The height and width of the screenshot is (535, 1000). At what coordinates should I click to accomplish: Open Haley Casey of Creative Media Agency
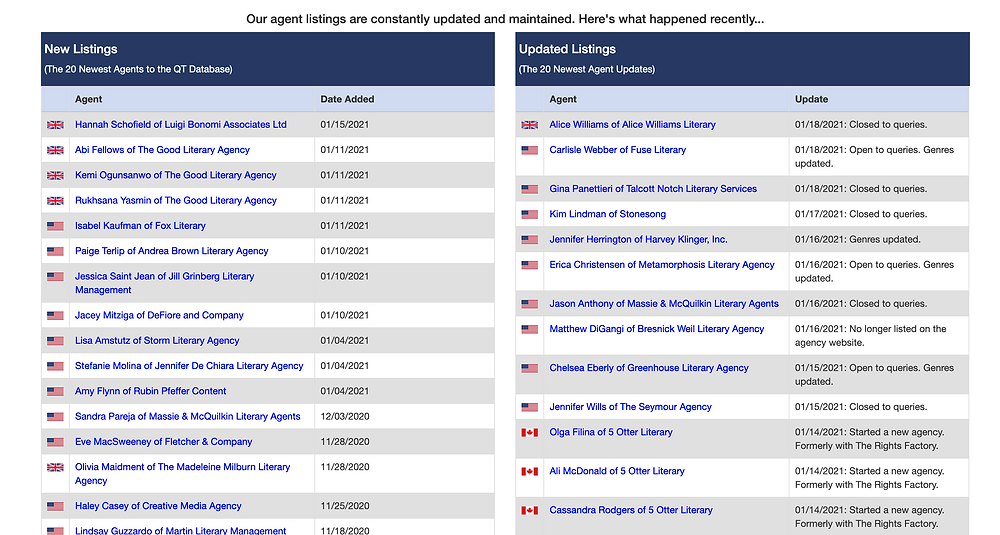[158, 506]
